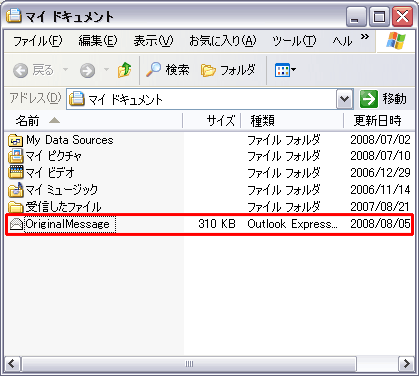Click the 2006/11/14 date cell
Viewport: 419px width, 376px height.
click(380, 190)
